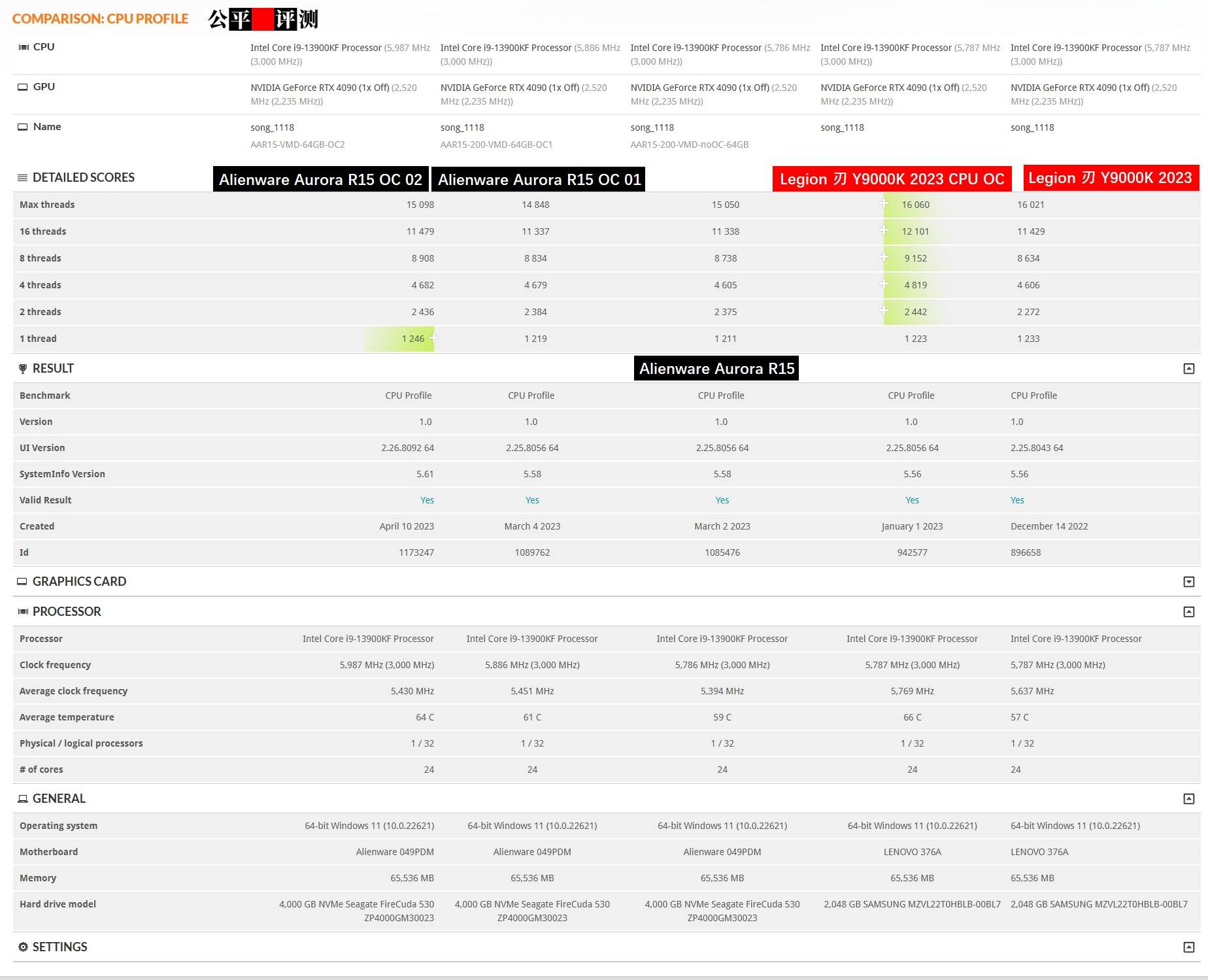Click the created date January 1 2023

click(x=912, y=526)
